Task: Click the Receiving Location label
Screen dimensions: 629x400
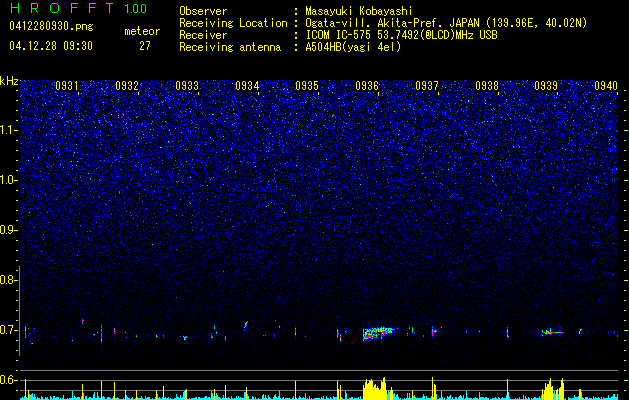Action: [x=233, y=23]
